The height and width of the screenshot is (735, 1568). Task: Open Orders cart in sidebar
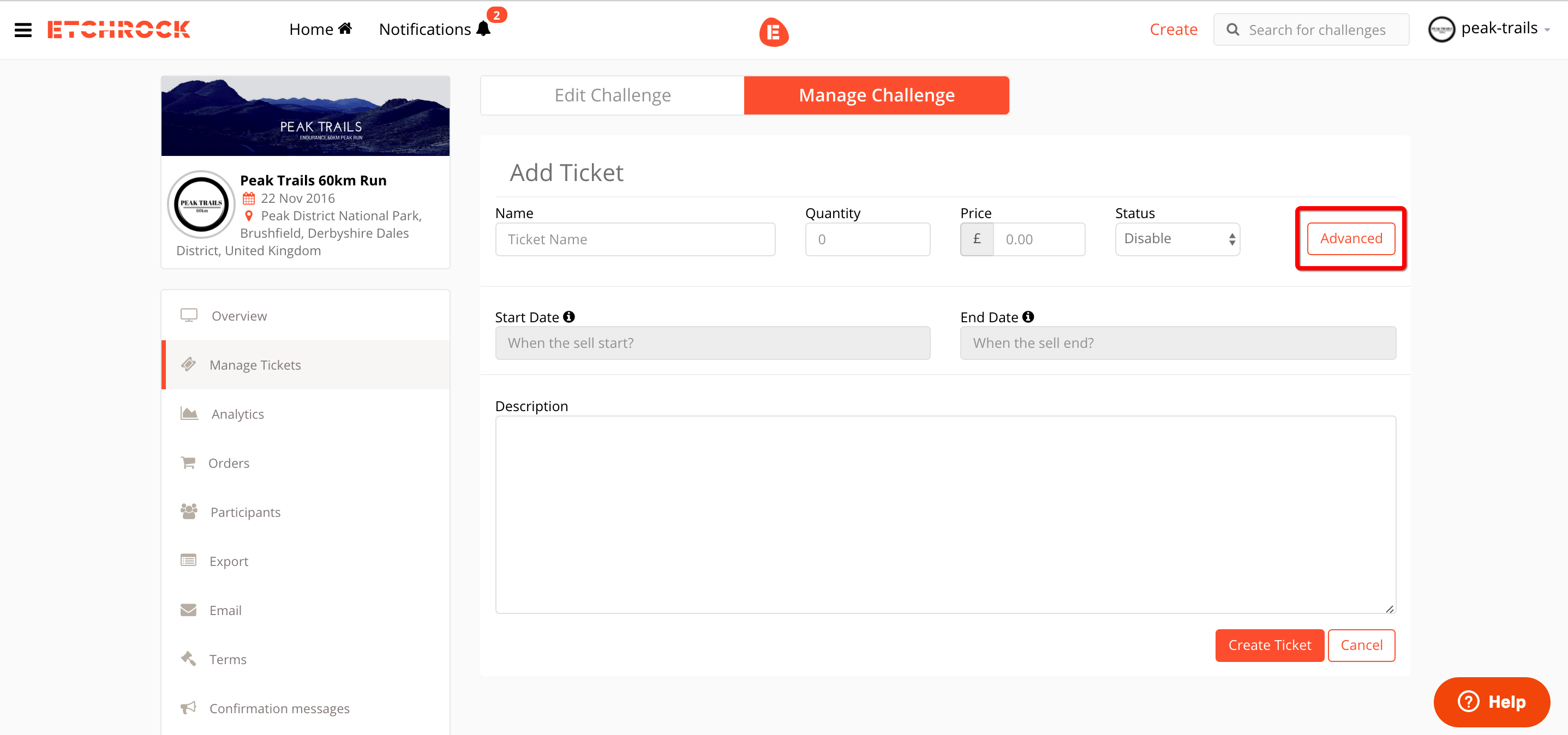[228, 463]
